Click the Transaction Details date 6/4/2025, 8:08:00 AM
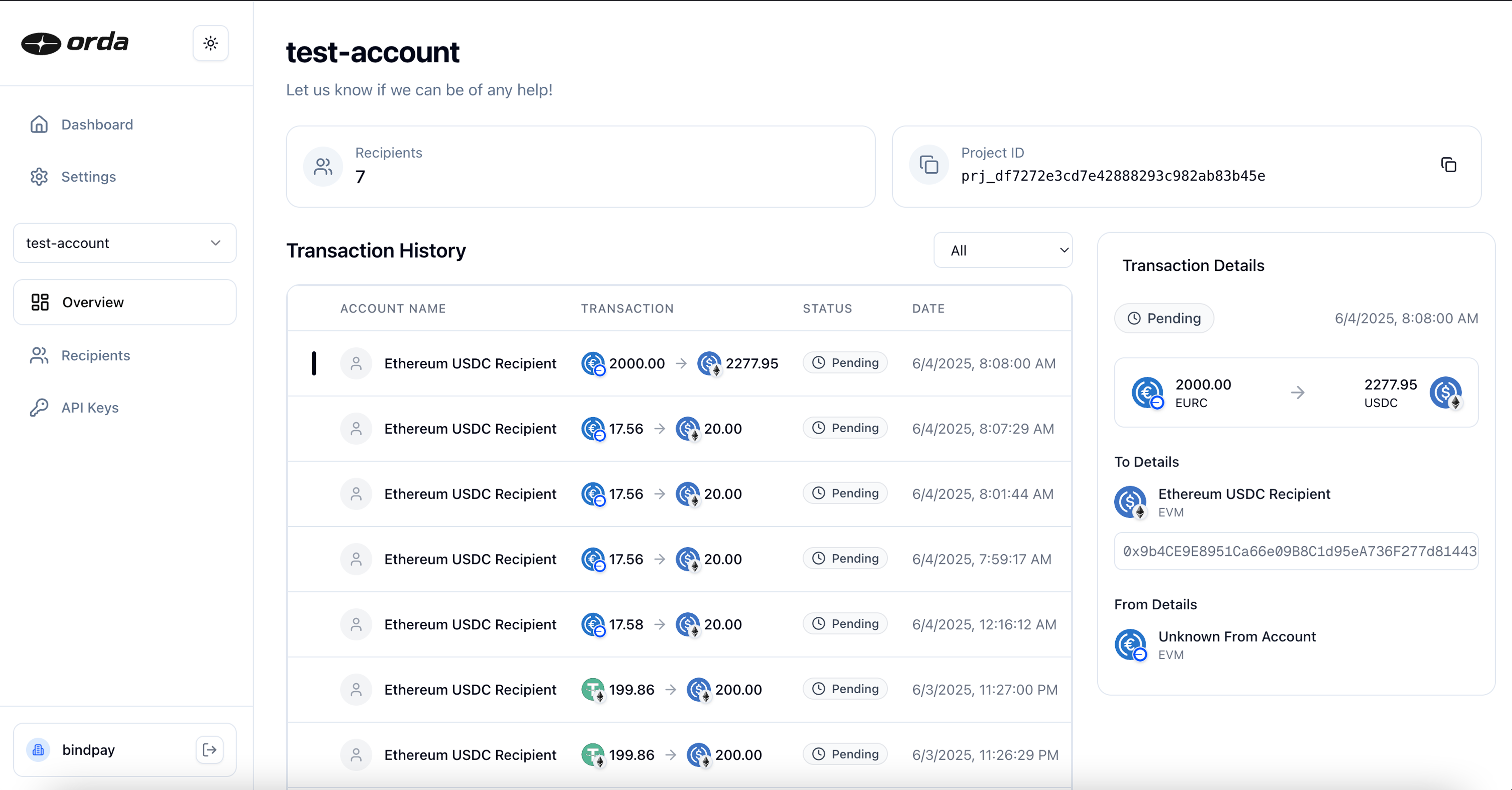Image resolution: width=1512 pixels, height=790 pixels. [x=1406, y=318]
